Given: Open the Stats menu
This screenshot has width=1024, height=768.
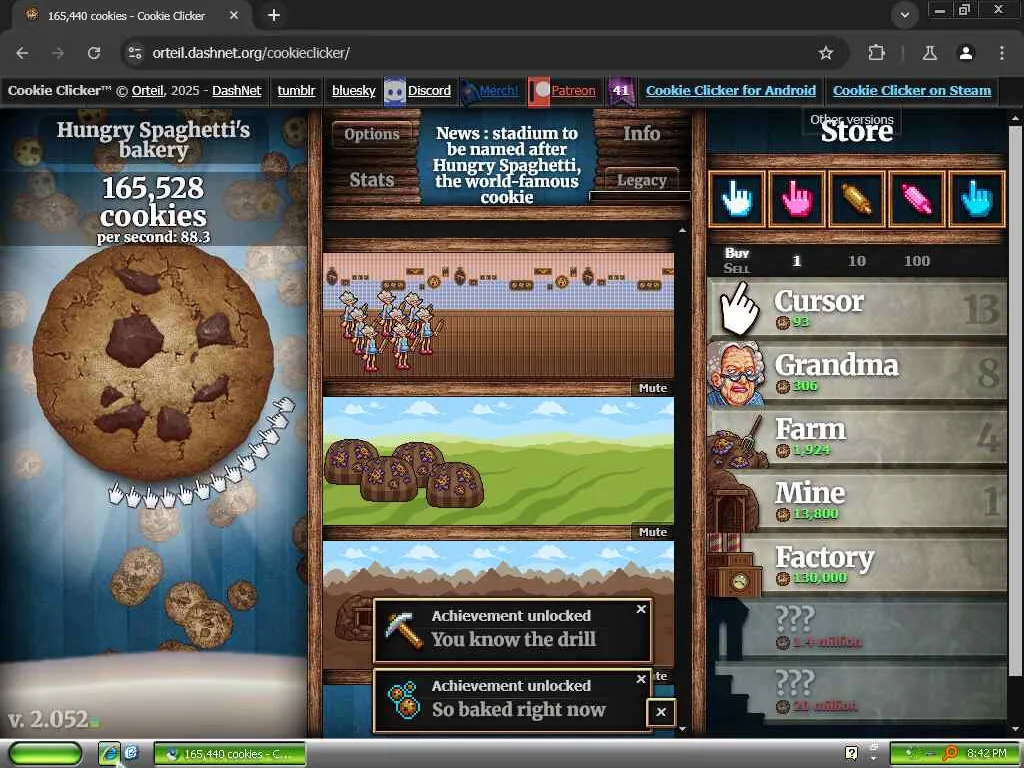Looking at the screenshot, I should click(x=372, y=180).
